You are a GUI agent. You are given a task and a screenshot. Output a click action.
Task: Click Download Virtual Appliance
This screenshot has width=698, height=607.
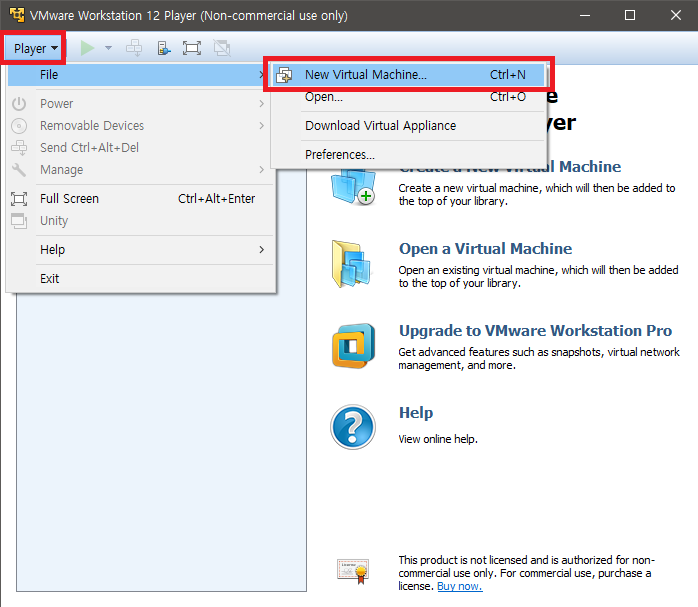tap(408, 126)
